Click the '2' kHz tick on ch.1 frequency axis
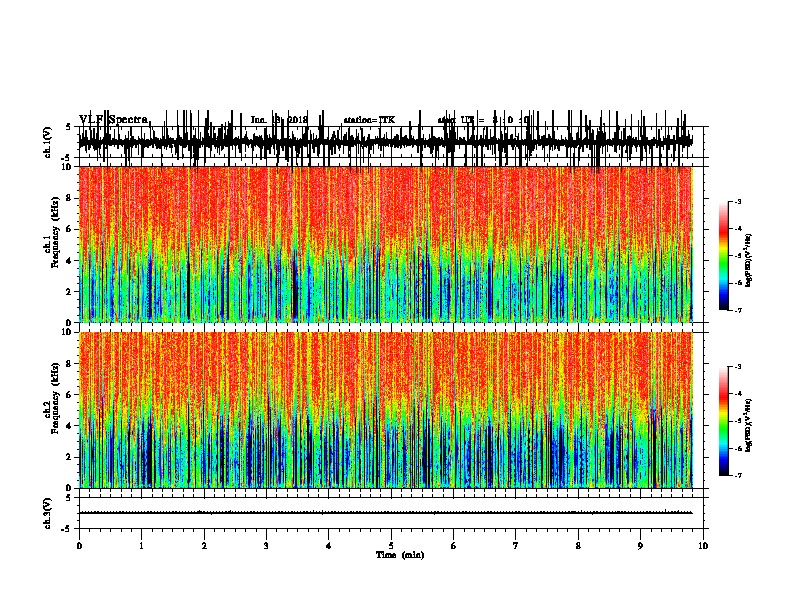792x612 pixels. [x=70, y=292]
